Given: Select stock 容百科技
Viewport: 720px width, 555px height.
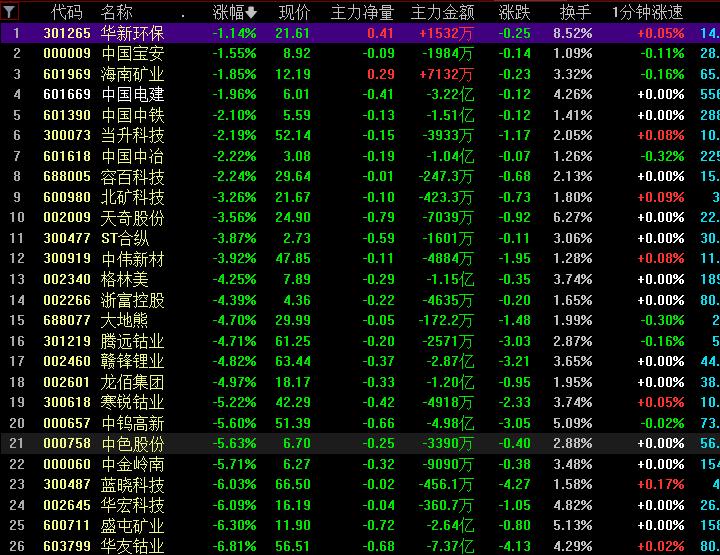Looking at the screenshot, I should click(133, 177).
